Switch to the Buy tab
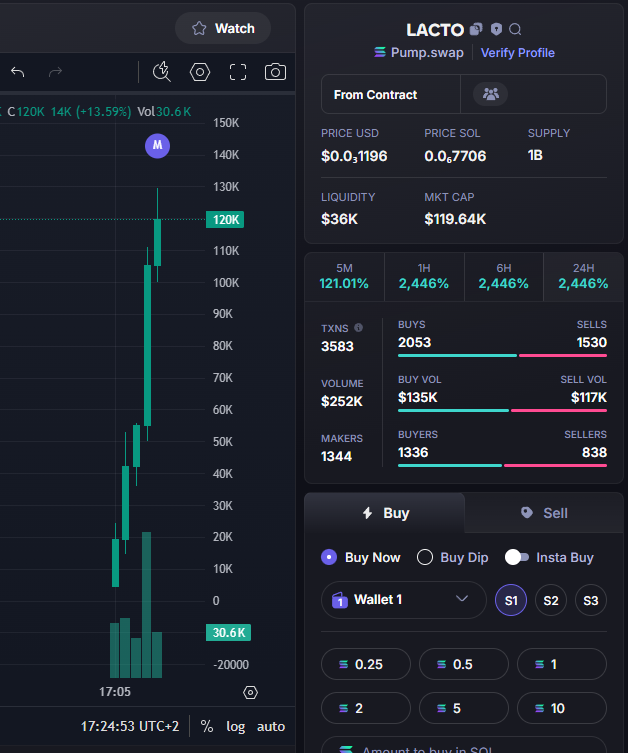The width and height of the screenshot is (628, 753). 385,513
